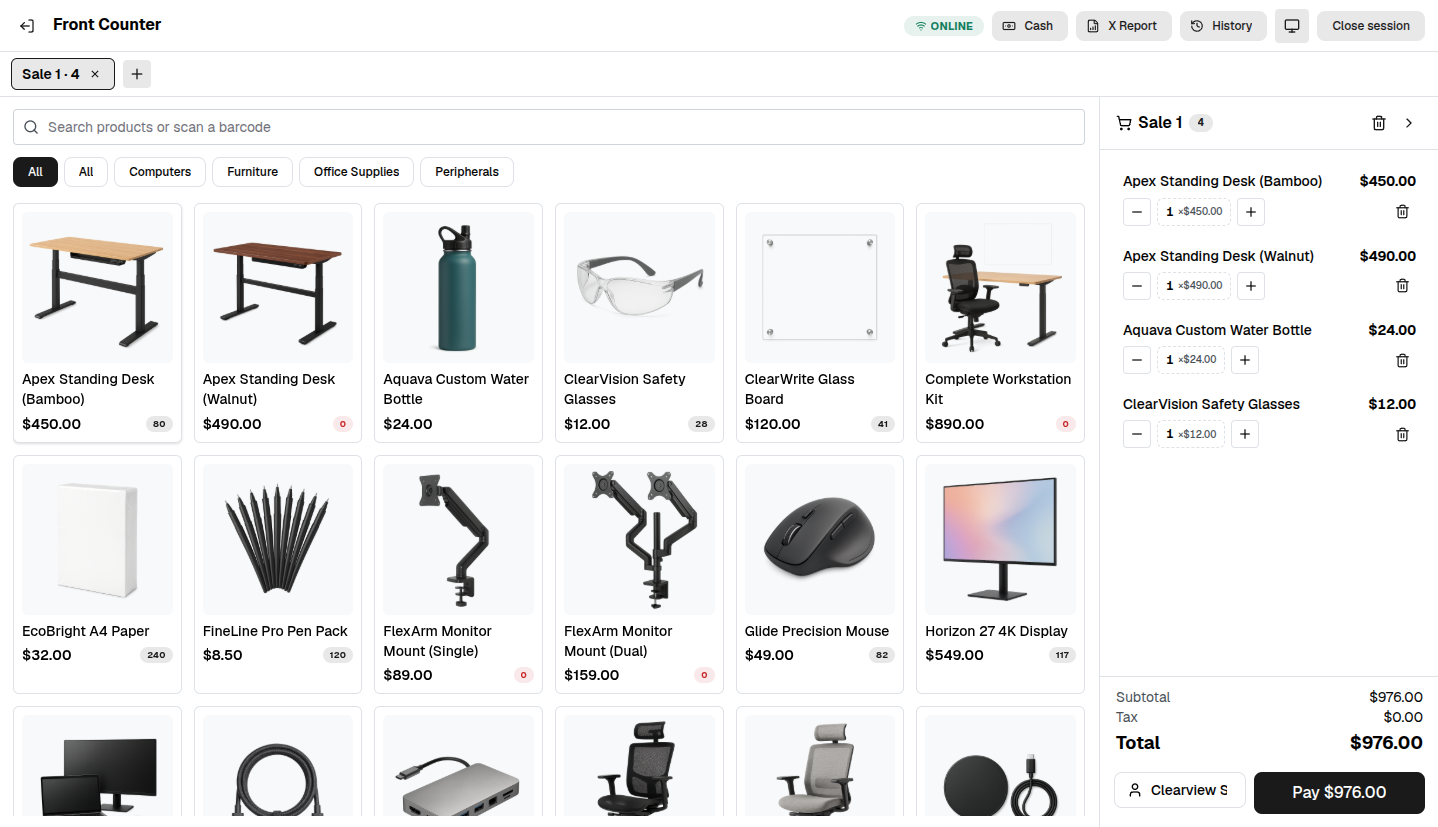
Task: Add Apex Standing Desk (Walnut) product card
Action: point(278,323)
